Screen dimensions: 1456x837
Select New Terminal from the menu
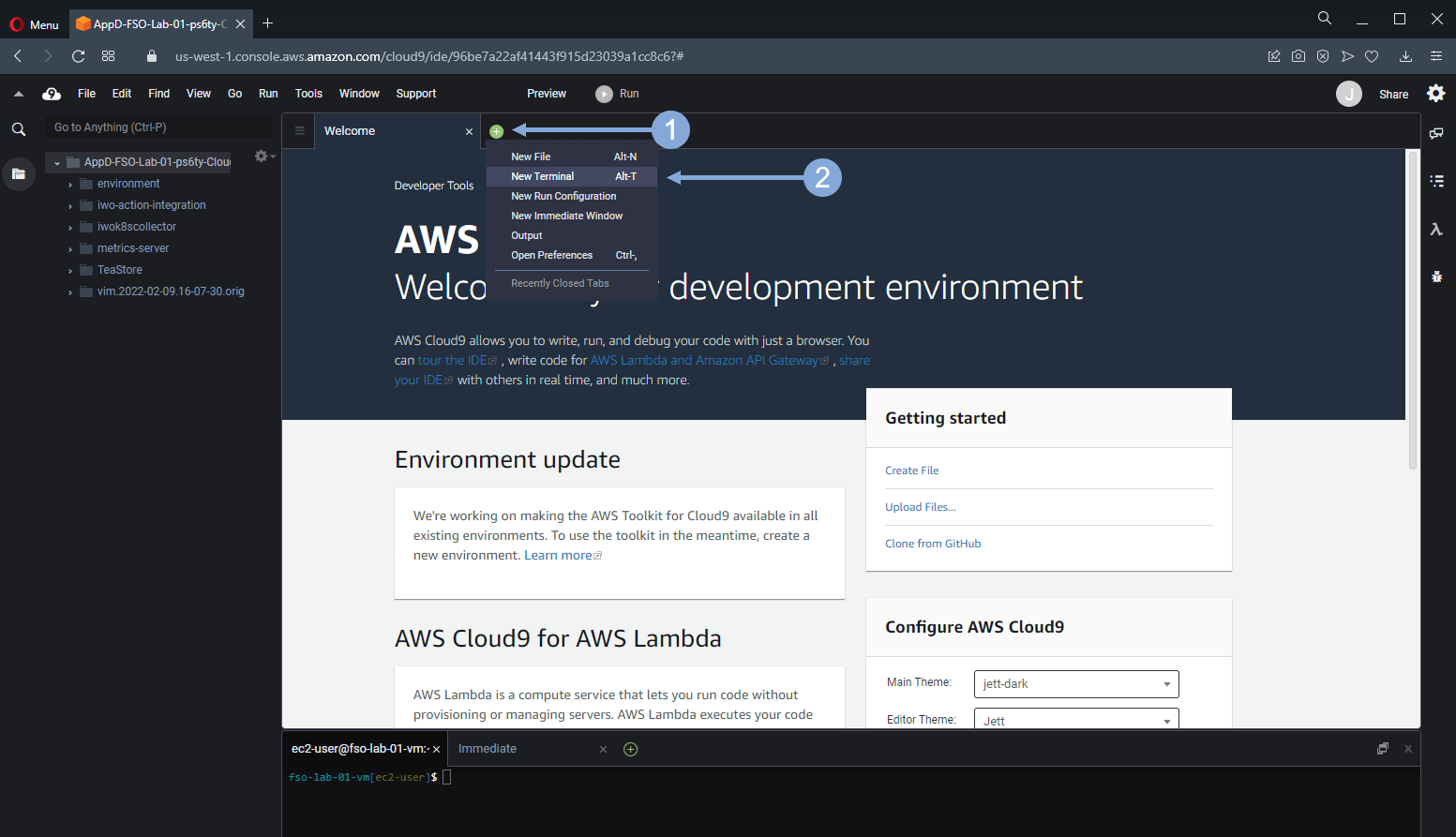tap(543, 176)
